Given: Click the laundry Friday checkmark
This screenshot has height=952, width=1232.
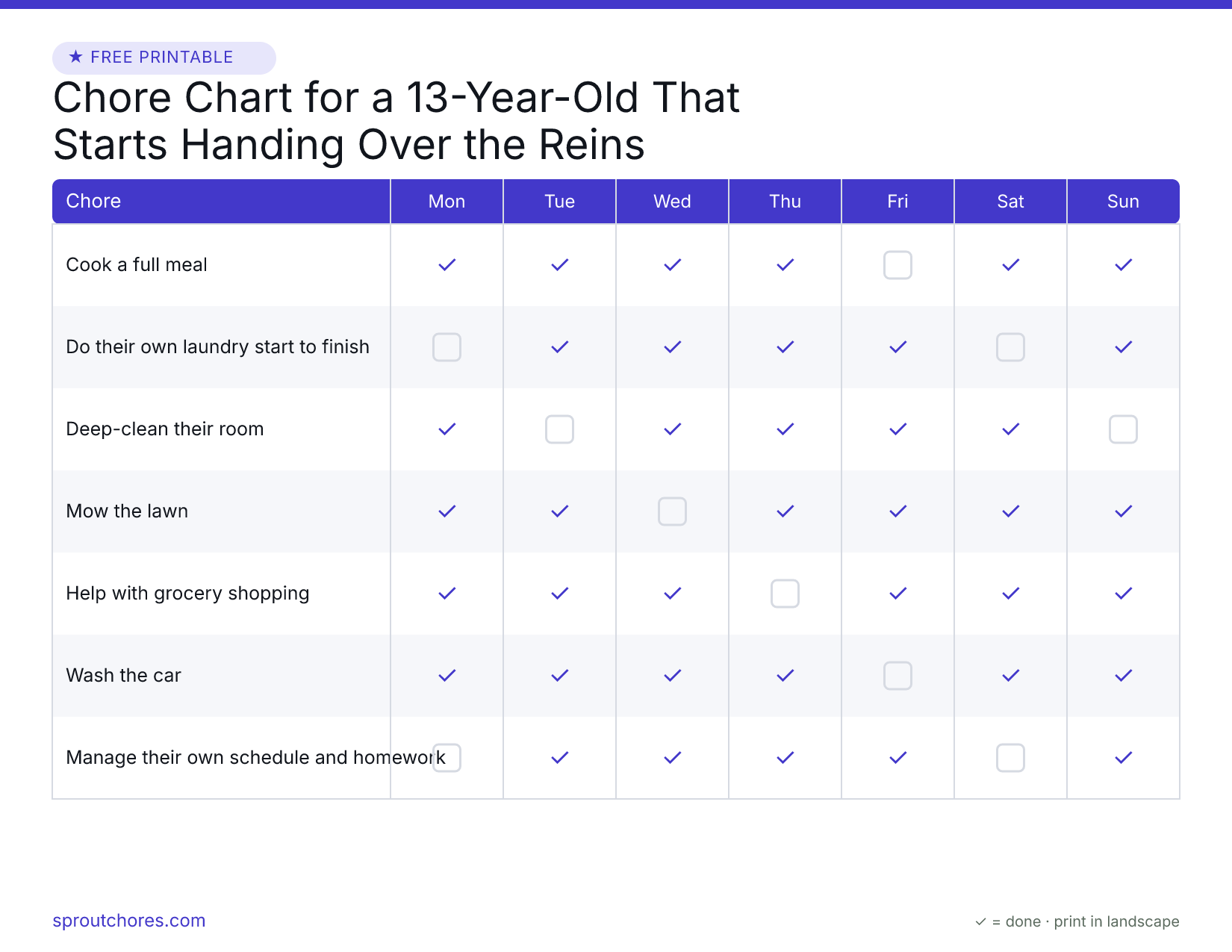Looking at the screenshot, I should point(897,347).
